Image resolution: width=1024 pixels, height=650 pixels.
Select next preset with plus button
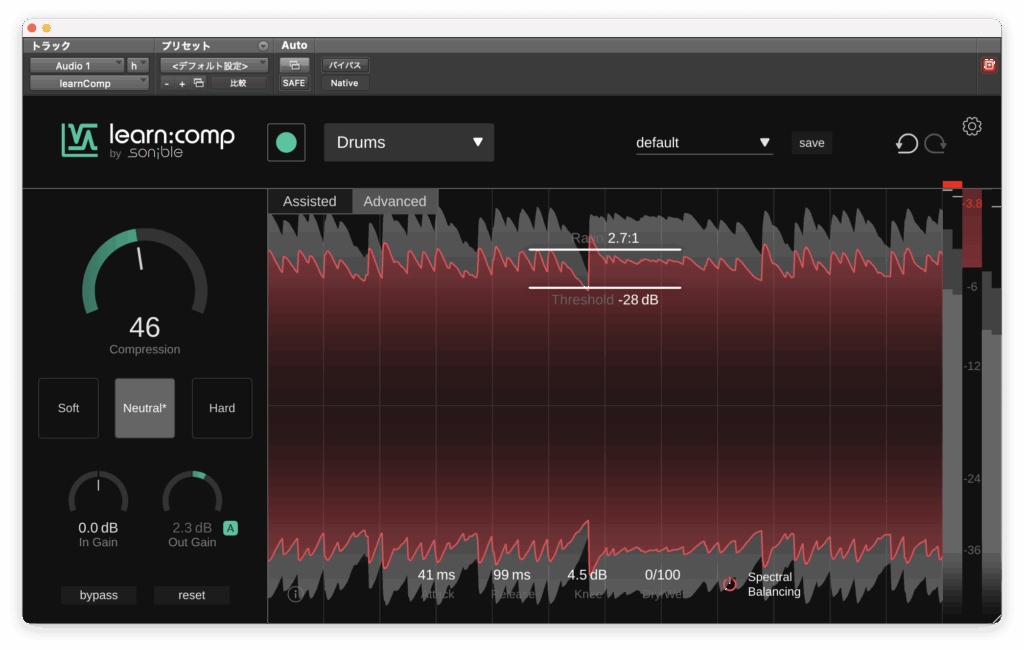[x=182, y=84]
